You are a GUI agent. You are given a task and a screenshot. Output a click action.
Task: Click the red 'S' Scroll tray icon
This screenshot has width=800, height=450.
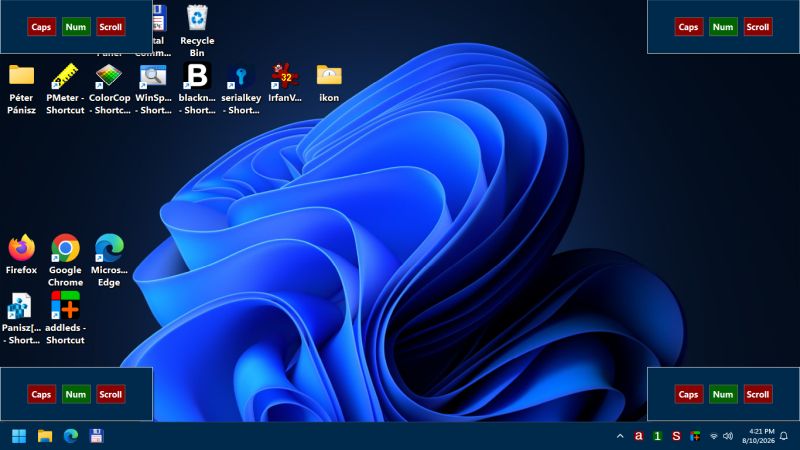click(x=676, y=436)
